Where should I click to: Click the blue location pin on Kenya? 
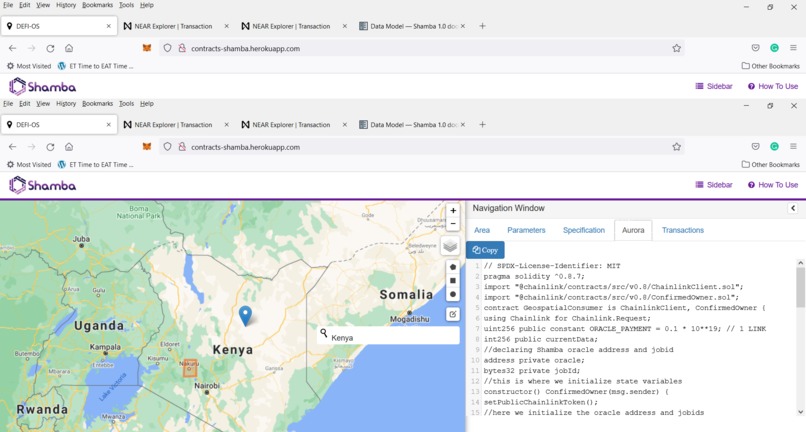(245, 315)
